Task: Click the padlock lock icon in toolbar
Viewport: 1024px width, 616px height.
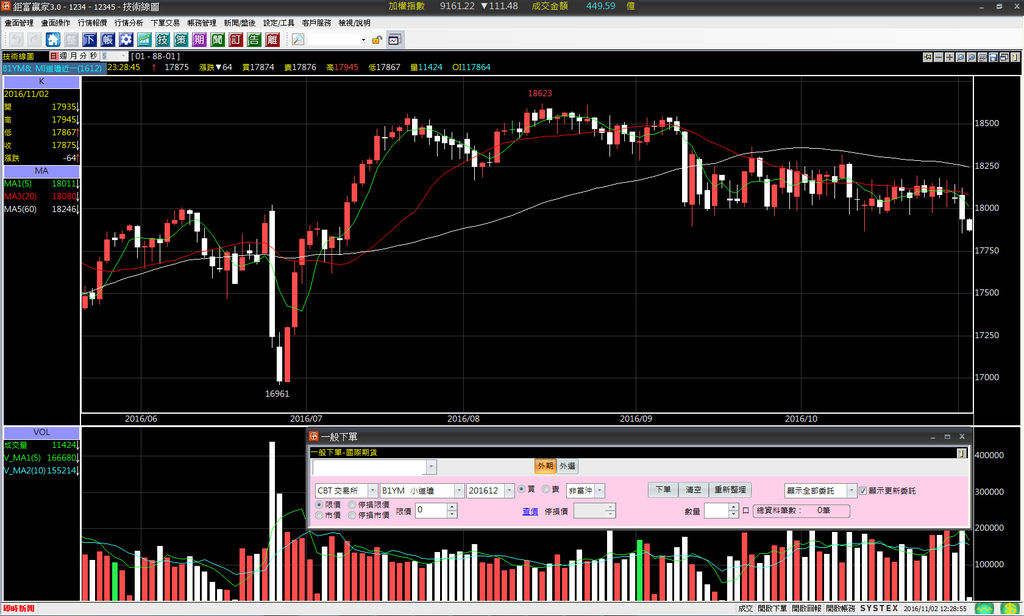Action: pos(377,40)
